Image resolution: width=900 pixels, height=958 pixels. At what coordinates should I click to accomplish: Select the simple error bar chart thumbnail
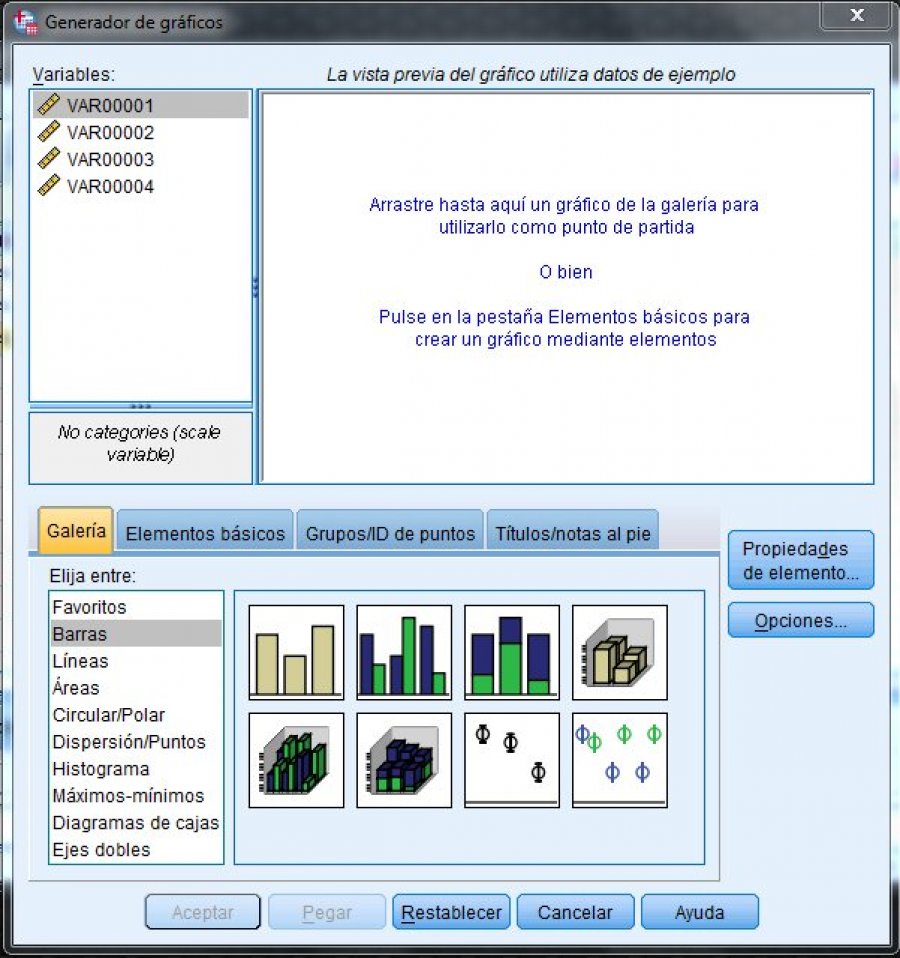click(x=511, y=760)
